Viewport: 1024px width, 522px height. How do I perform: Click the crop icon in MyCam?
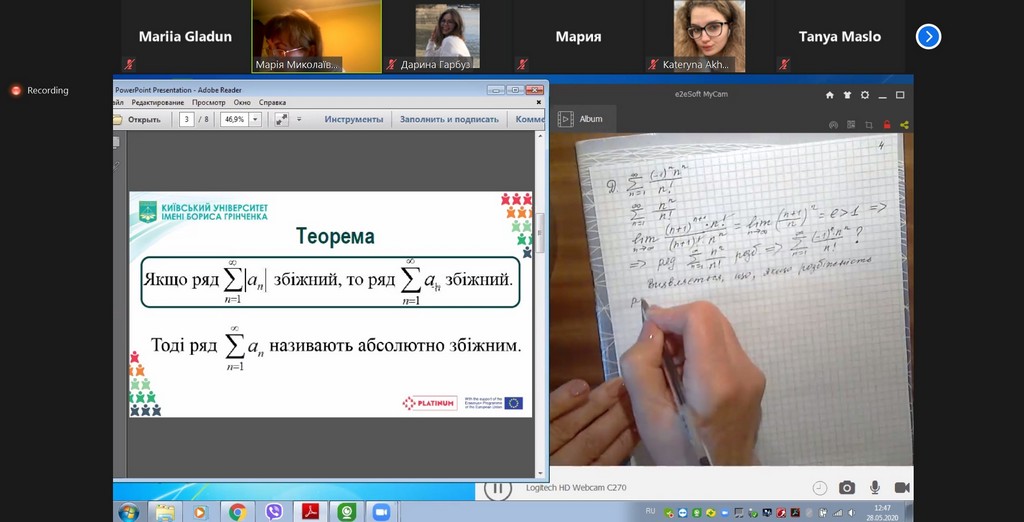click(868, 125)
